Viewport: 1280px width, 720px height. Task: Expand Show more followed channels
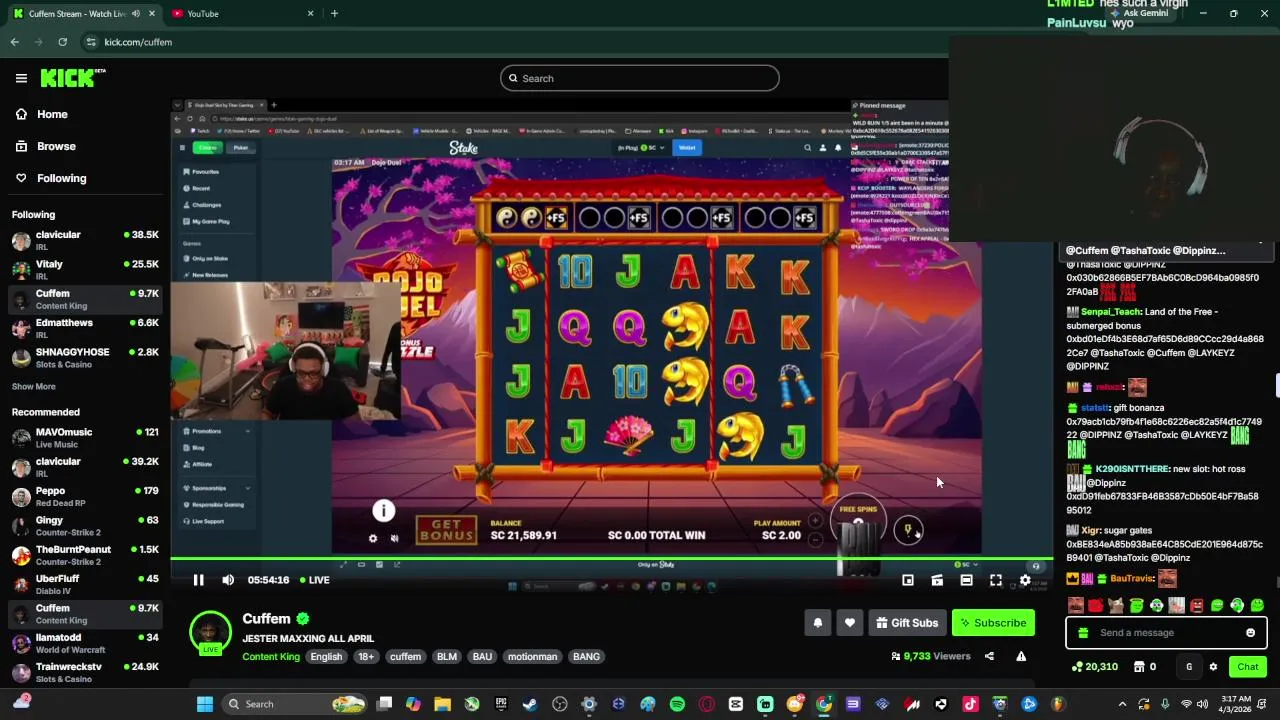coord(33,386)
